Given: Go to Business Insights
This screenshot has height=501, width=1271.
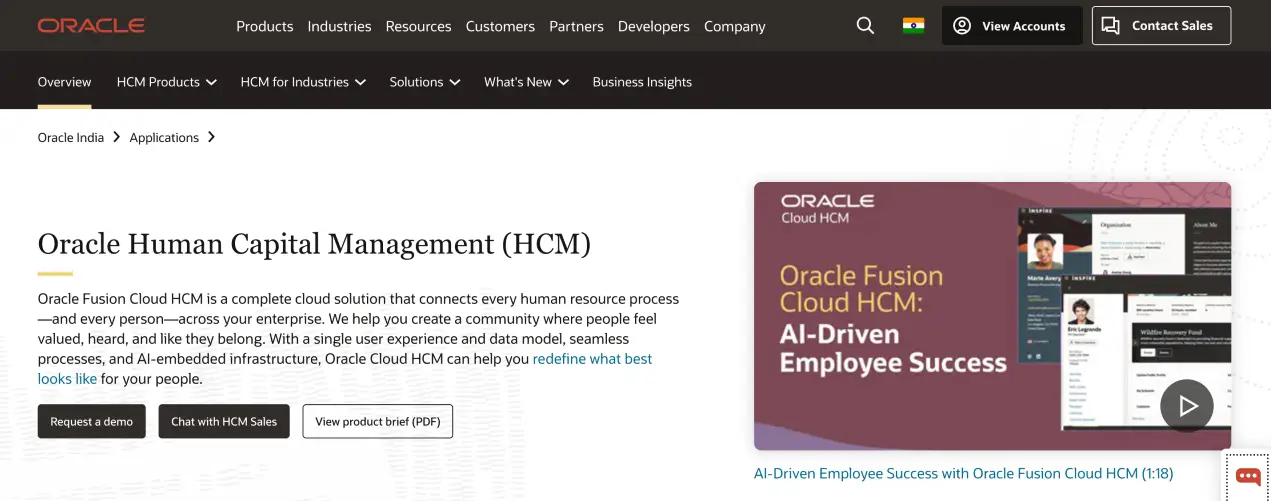Looking at the screenshot, I should (642, 82).
